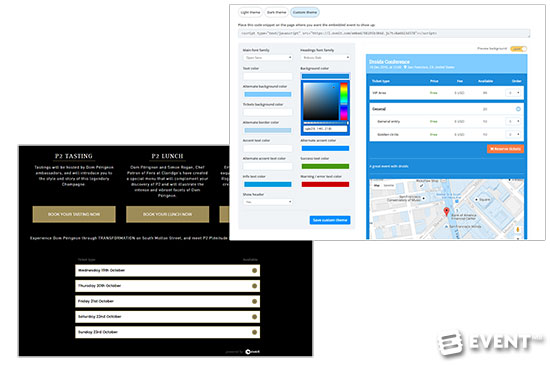Click the rainbow hue strip in color picker
The image size is (550, 365).
pos(344,101)
